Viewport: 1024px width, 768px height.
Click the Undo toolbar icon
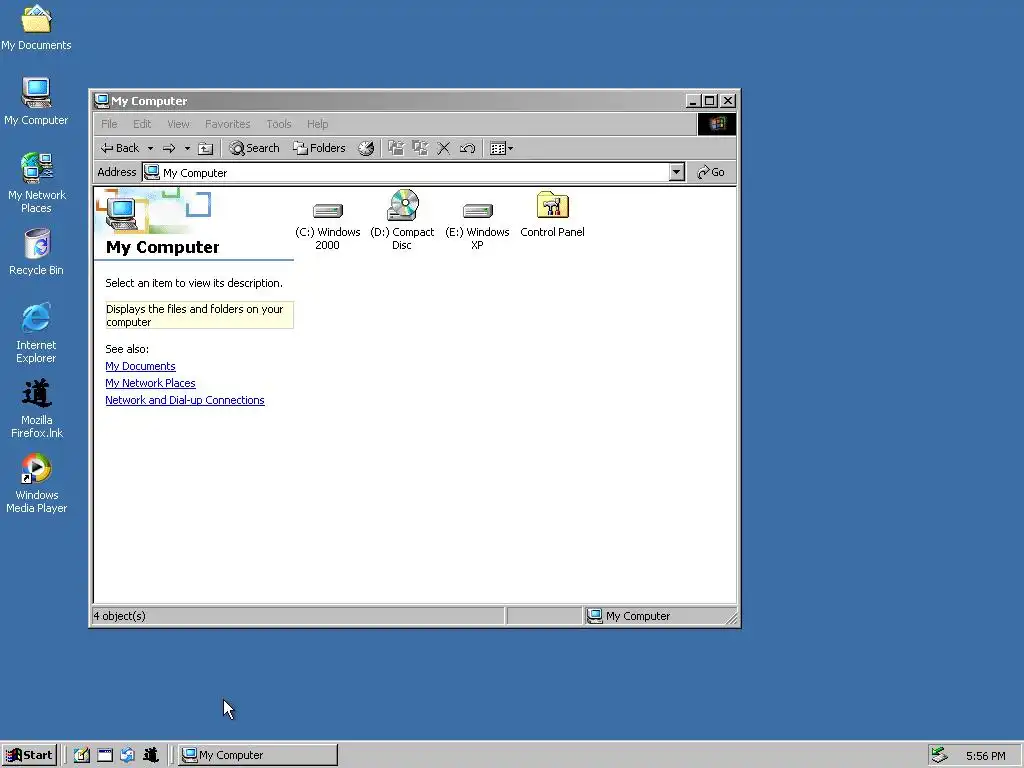pos(467,148)
